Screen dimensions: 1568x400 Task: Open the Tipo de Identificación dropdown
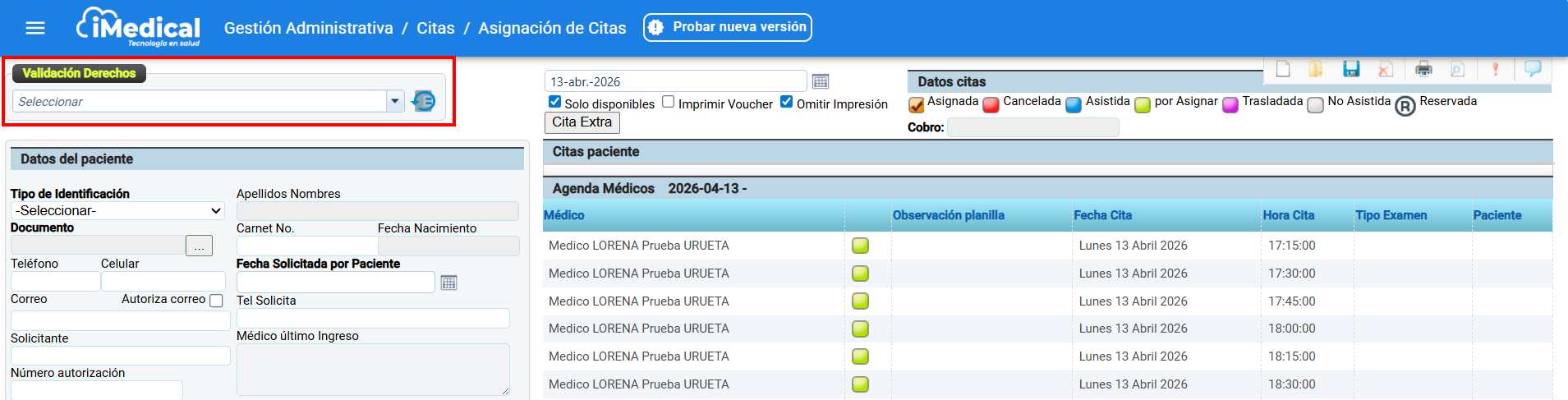(117, 211)
